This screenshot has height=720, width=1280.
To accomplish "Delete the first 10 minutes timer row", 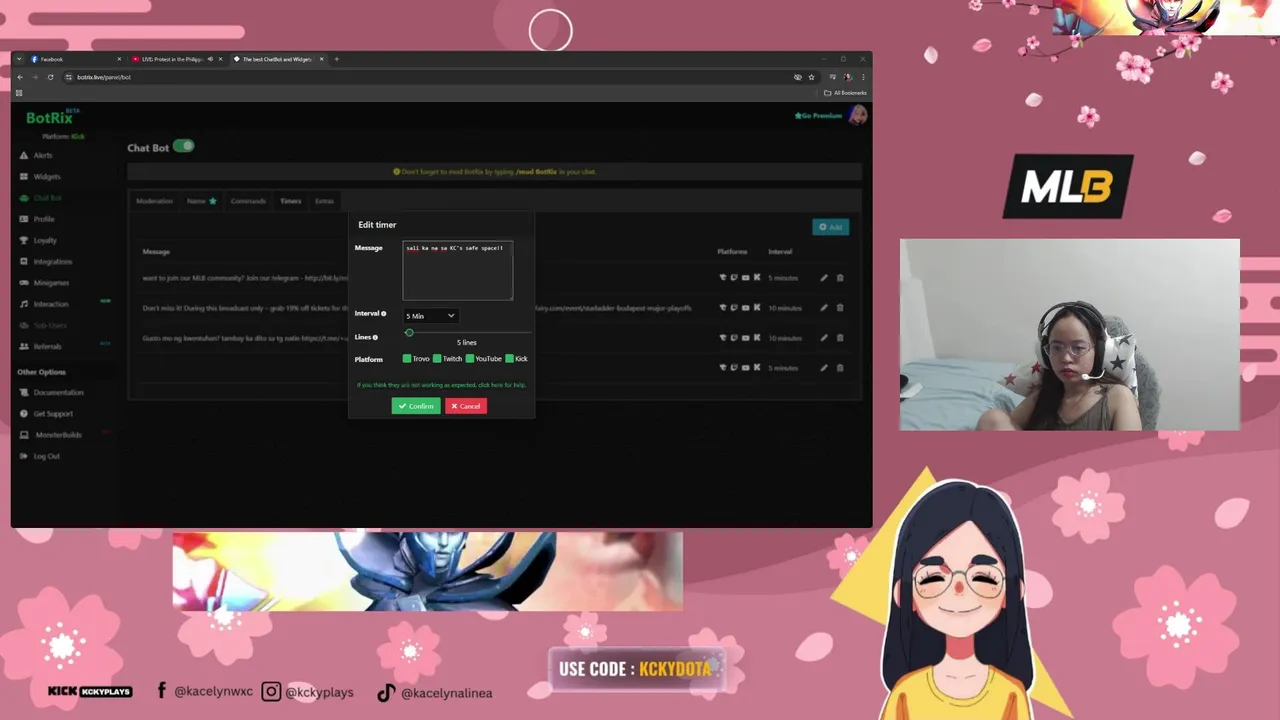I will (840, 308).
